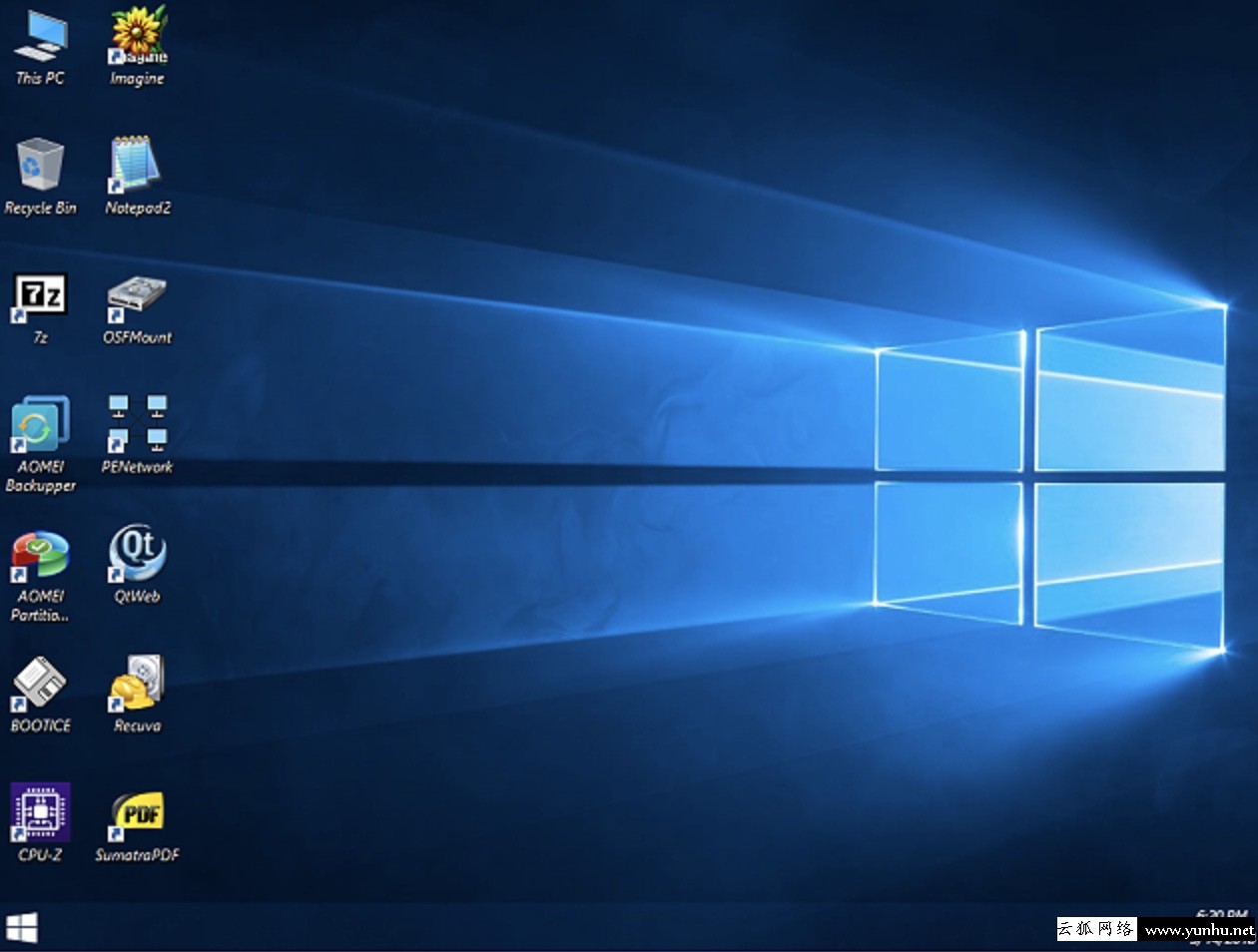The width and height of the screenshot is (1258, 952).
Task: Select the BOOTICE floppy disk icon
Action: (40, 695)
